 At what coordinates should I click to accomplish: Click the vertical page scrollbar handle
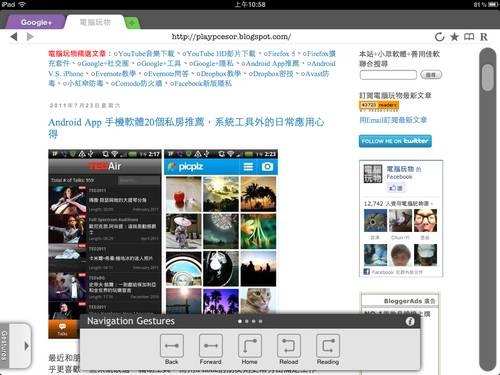point(488,77)
